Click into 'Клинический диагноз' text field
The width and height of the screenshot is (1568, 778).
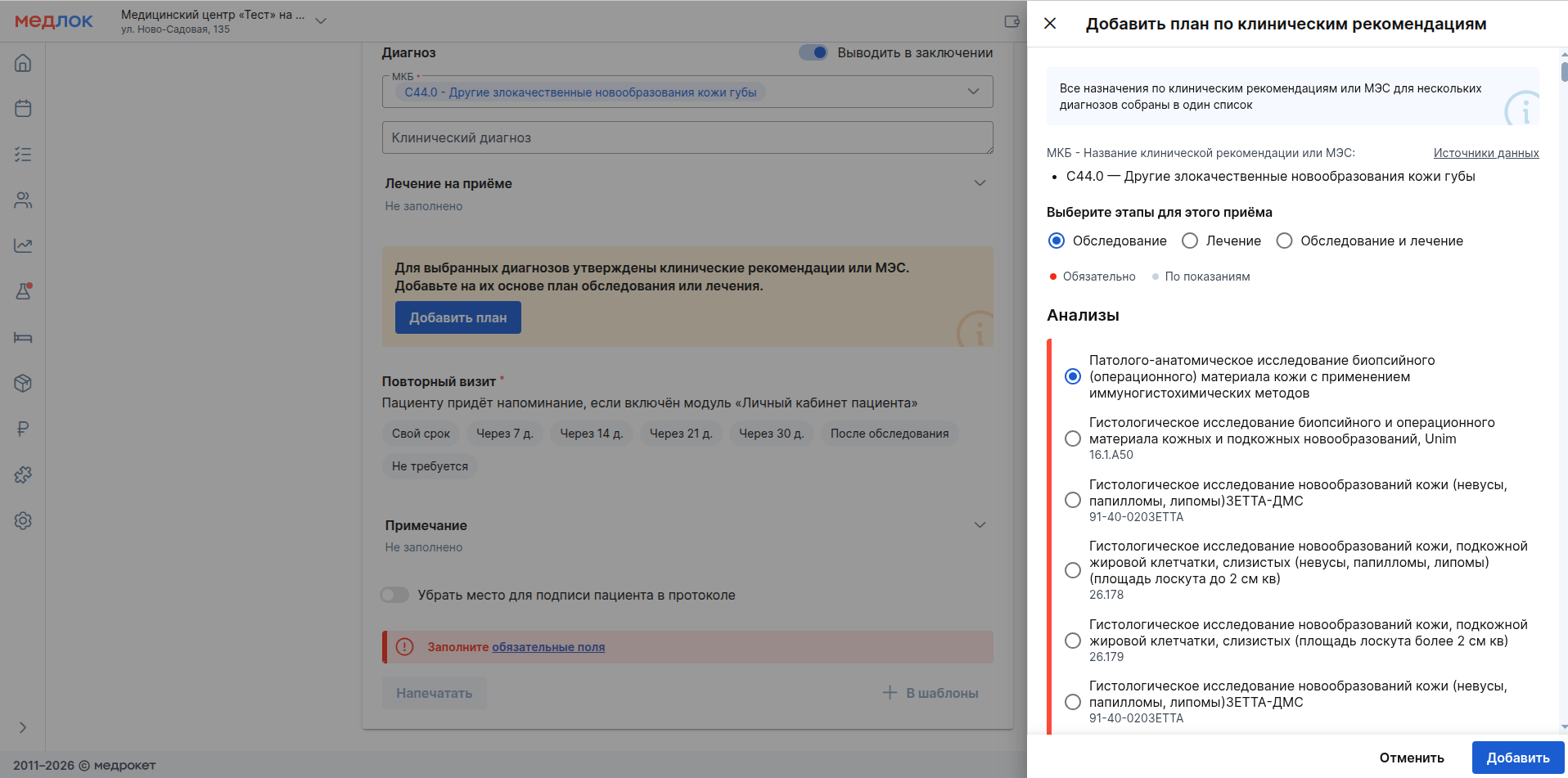687,137
